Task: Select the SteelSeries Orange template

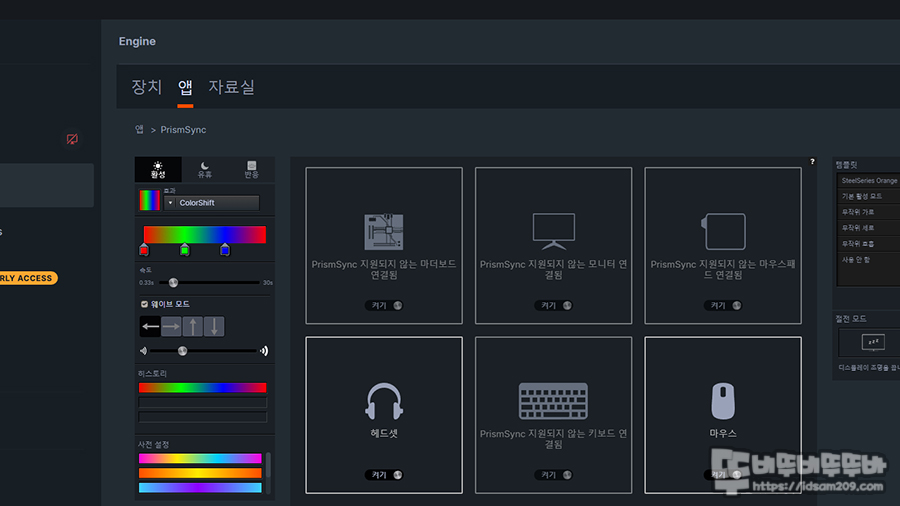Action: (869, 181)
